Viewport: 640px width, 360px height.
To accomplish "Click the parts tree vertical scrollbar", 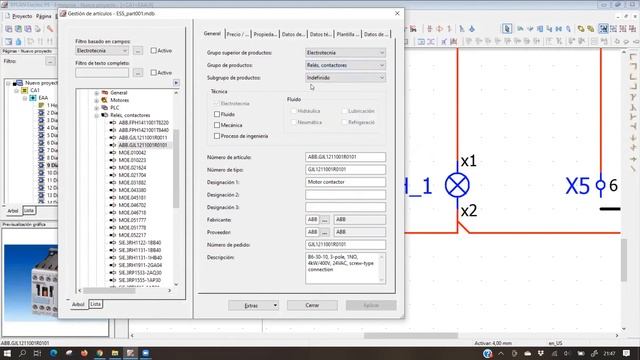I will coord(176,168).
